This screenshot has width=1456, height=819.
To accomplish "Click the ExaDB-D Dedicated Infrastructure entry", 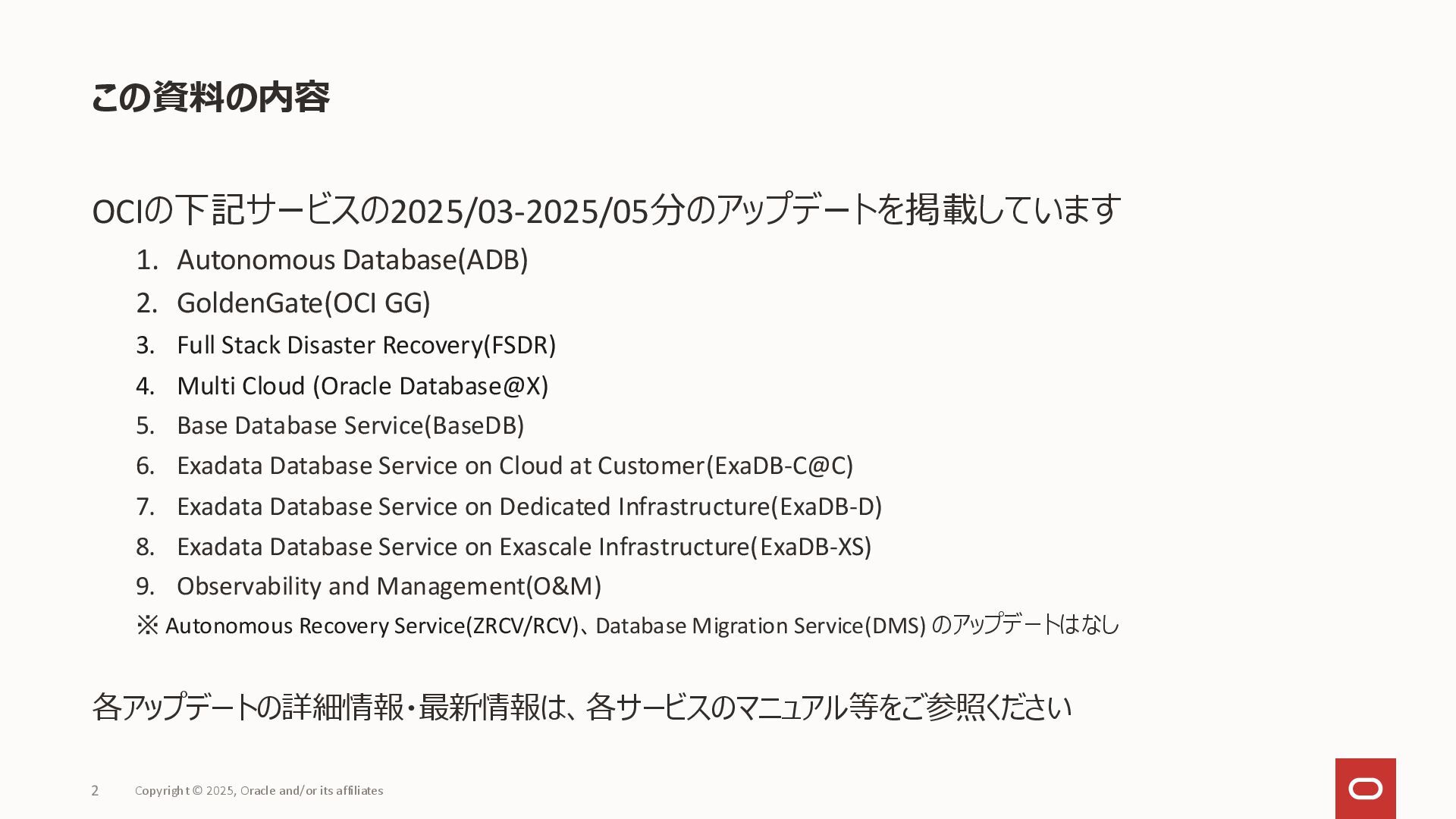I will [x=529, y=507].
